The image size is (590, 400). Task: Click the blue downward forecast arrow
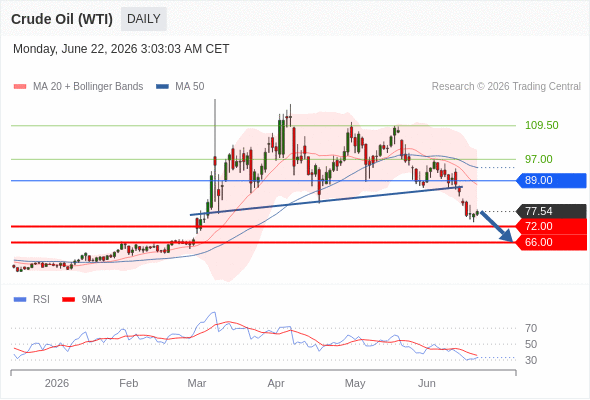(497, 226)
